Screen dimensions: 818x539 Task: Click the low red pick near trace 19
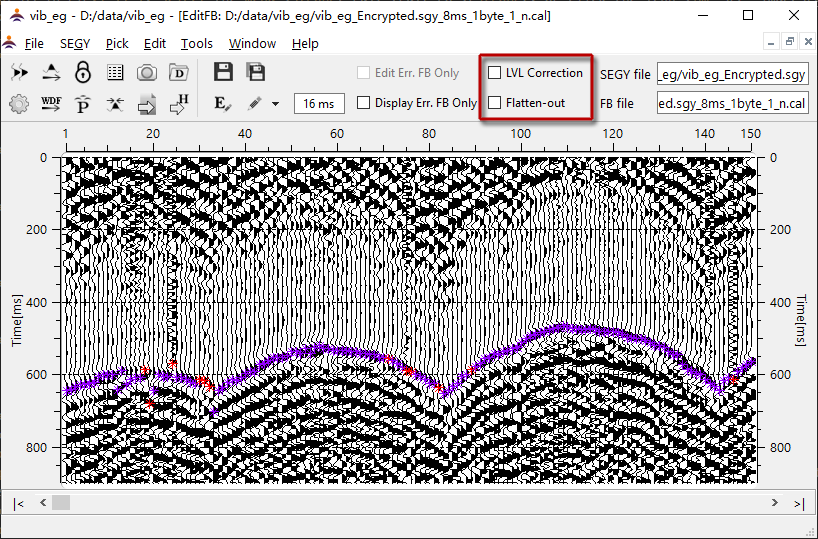[150, 404]
